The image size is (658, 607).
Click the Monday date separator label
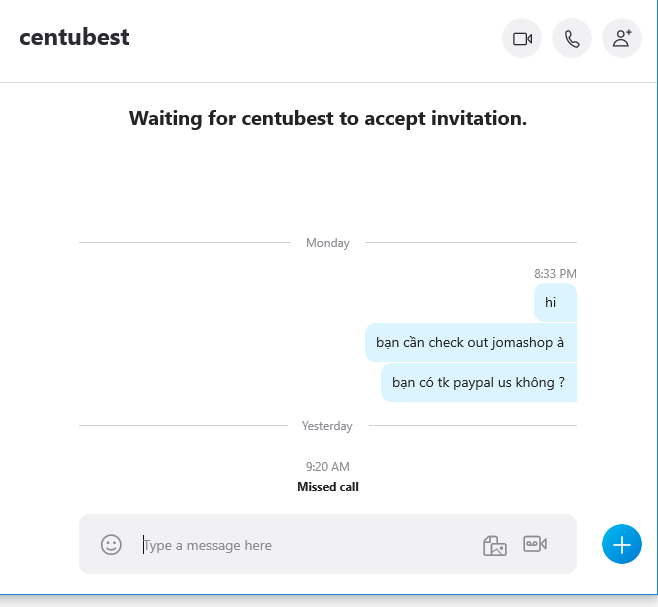tap(328, 243)
